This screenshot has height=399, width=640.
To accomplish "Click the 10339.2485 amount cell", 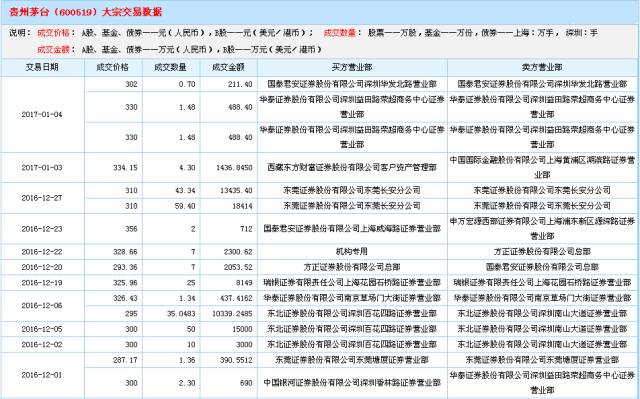I will click(229, 314).
